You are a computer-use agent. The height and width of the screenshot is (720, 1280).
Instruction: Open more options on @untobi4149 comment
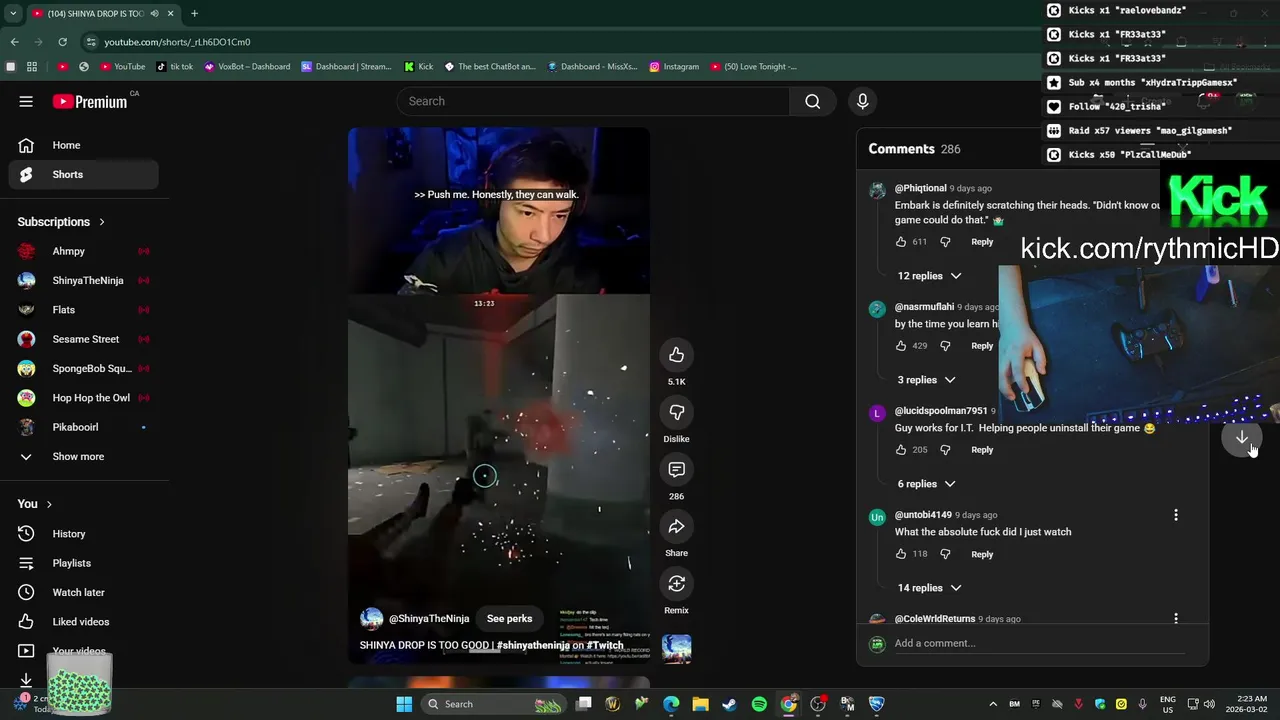[x=1176, y=515]
